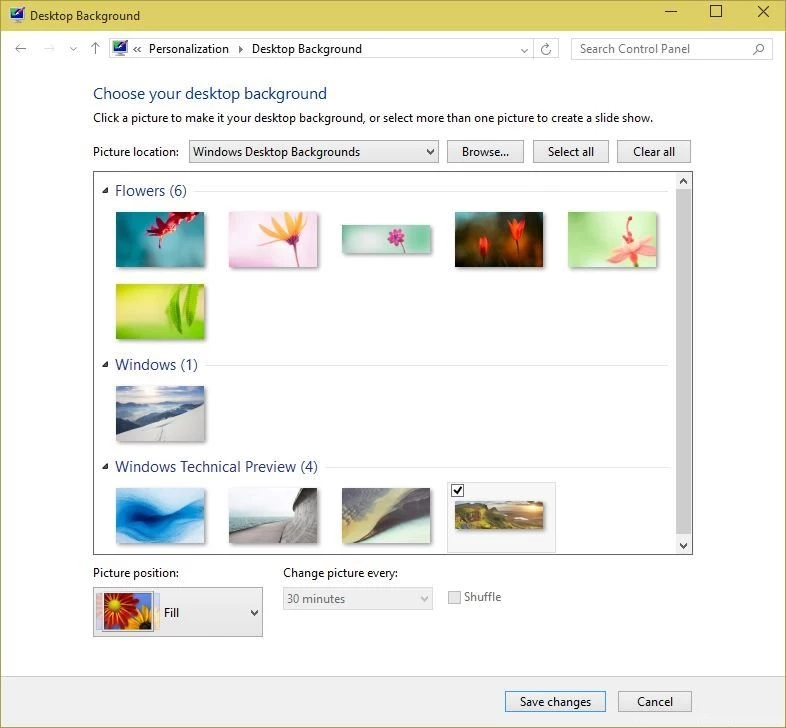786x728 pixels.
Task: Uncheck the selected landscape wallpaper checkbox
Action: 458,491
